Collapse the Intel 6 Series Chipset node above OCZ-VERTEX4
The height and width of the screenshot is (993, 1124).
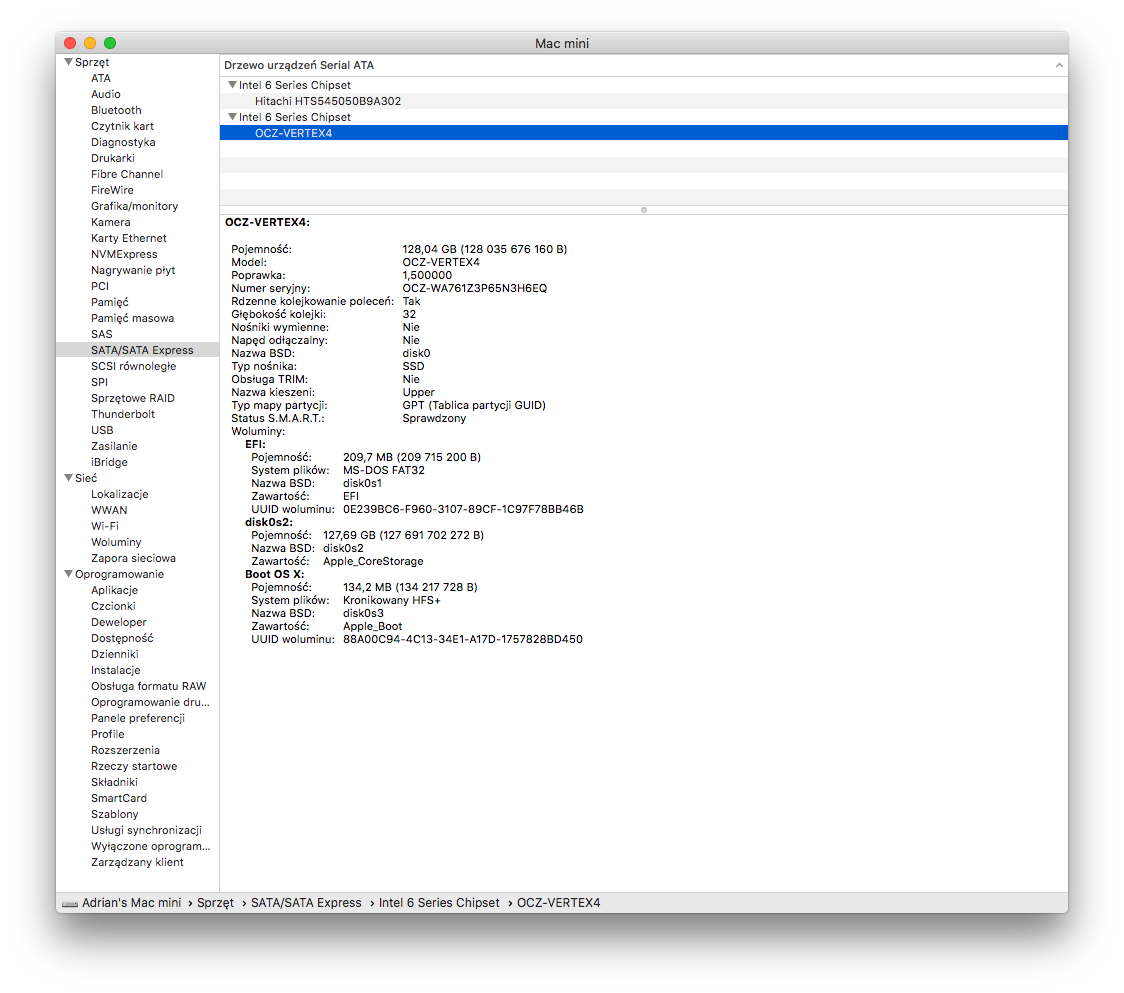232,117
